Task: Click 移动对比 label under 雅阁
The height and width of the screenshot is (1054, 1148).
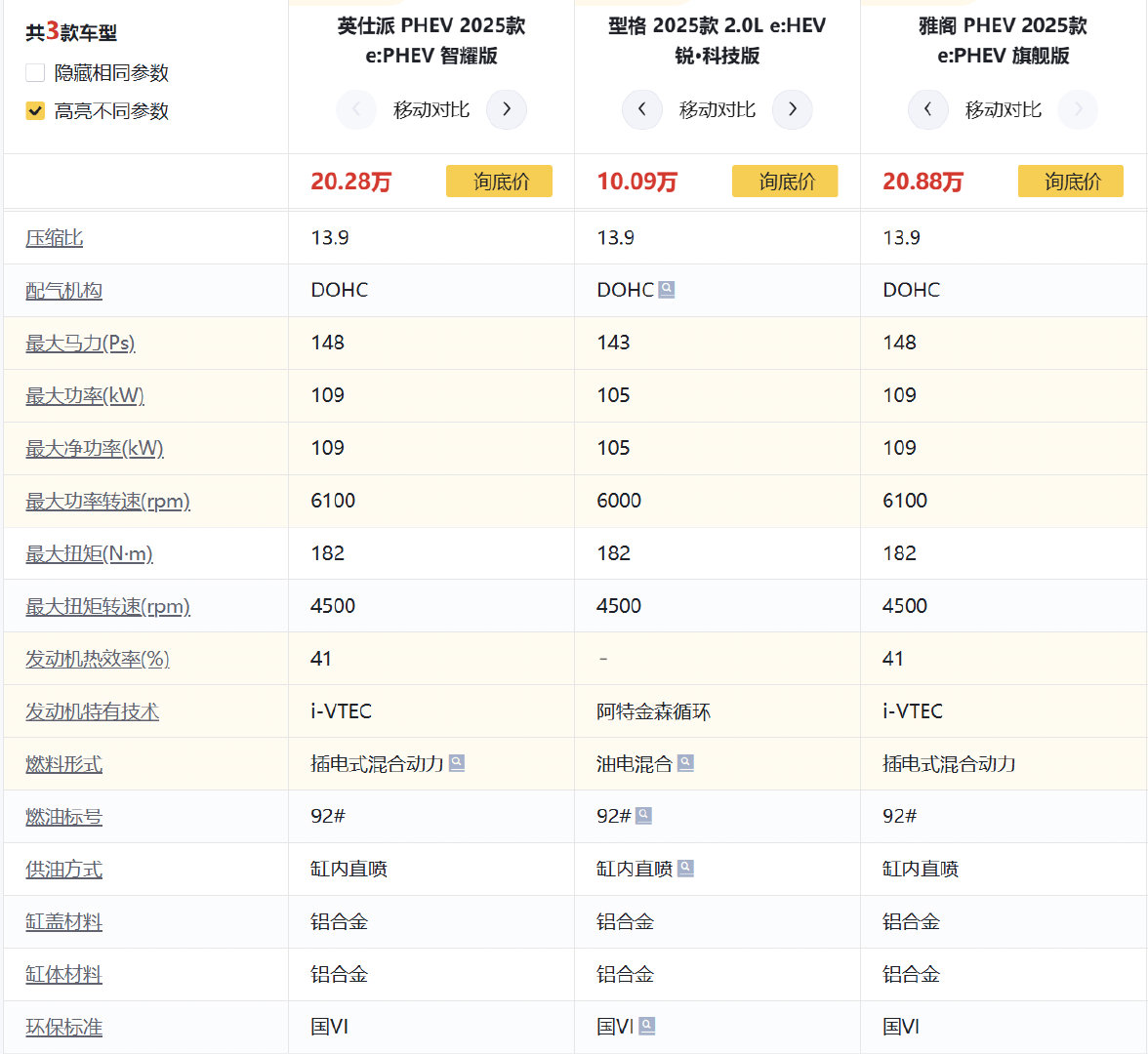Action: 1004,109
